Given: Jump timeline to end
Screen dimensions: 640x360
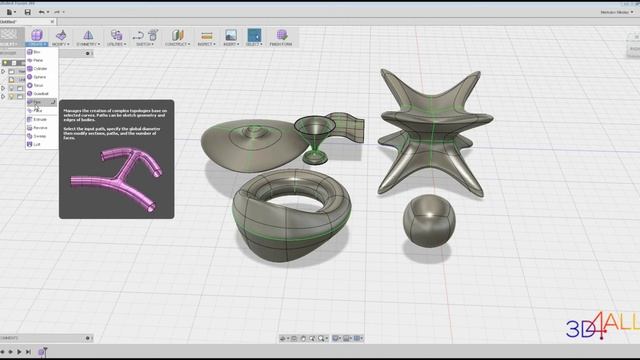Looking at the screenshot, I should point(28,351).
